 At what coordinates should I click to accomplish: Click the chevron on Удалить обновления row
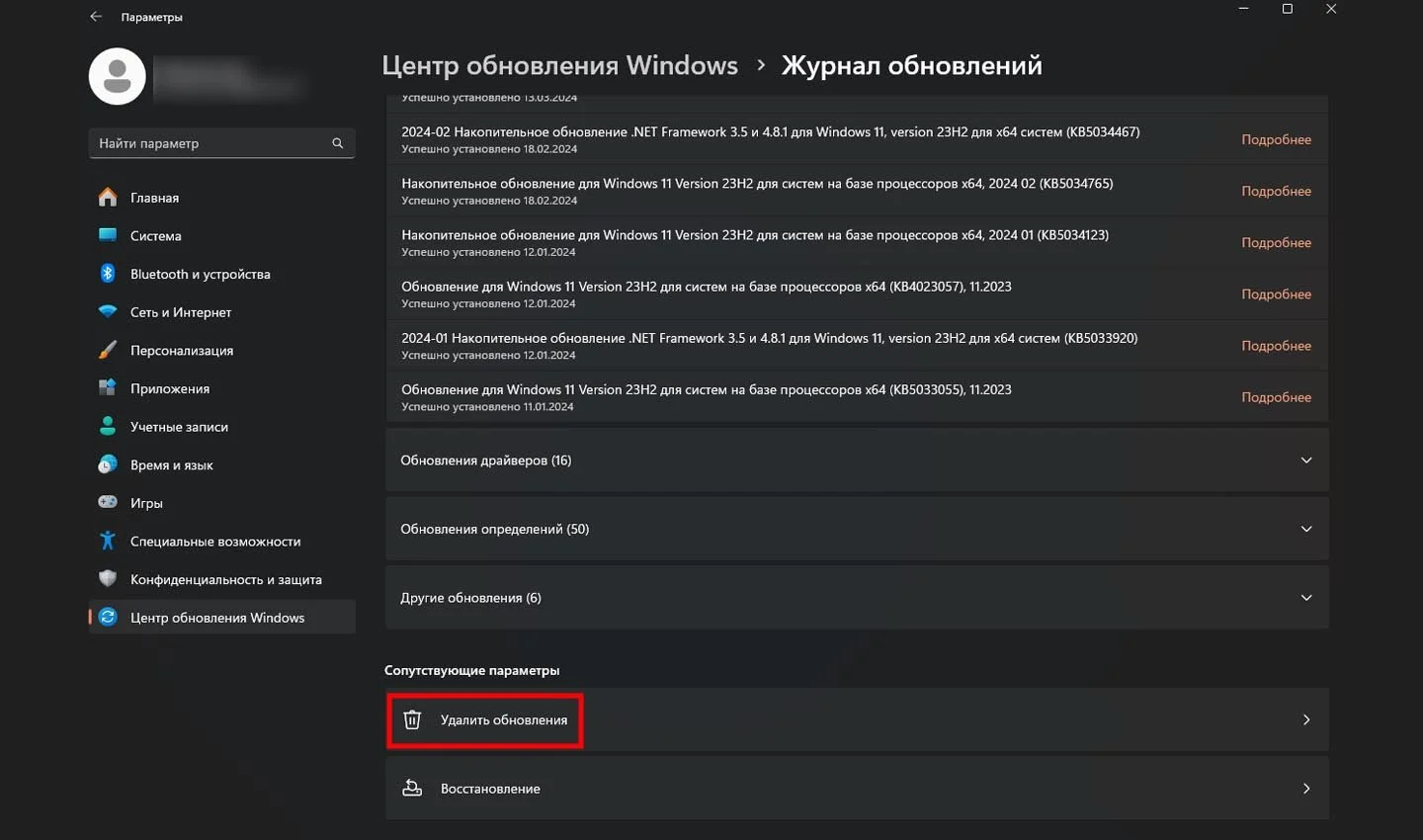point(1306,719)
